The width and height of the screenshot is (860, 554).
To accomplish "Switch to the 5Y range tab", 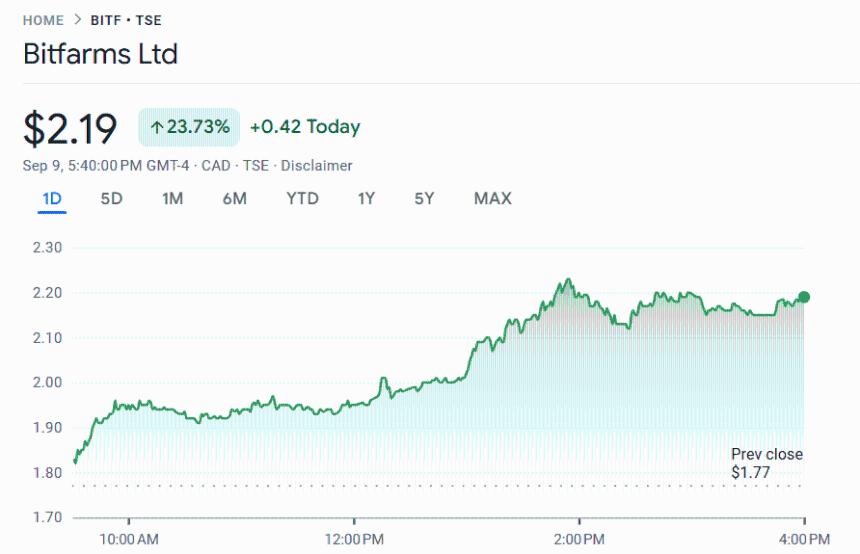I will coord(424,198).
